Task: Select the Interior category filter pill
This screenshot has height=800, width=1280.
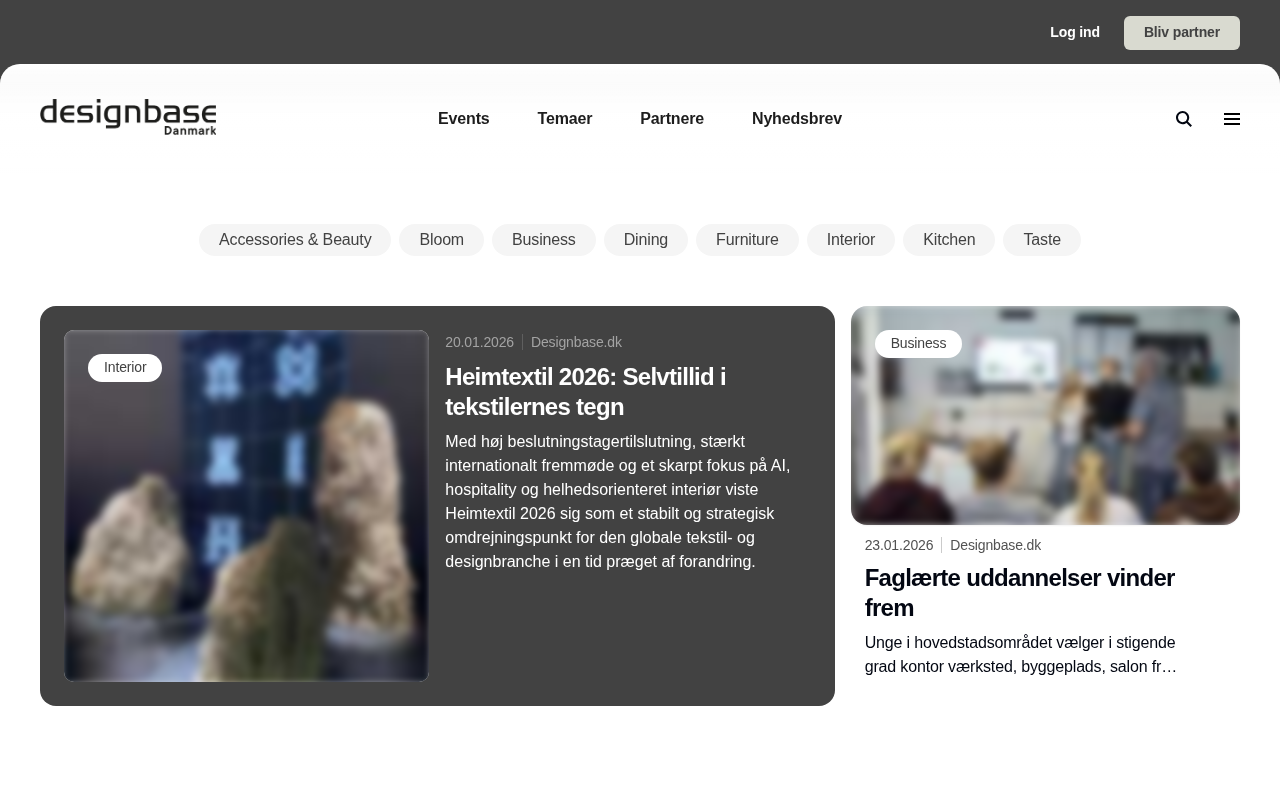Action: pos(851,240)
